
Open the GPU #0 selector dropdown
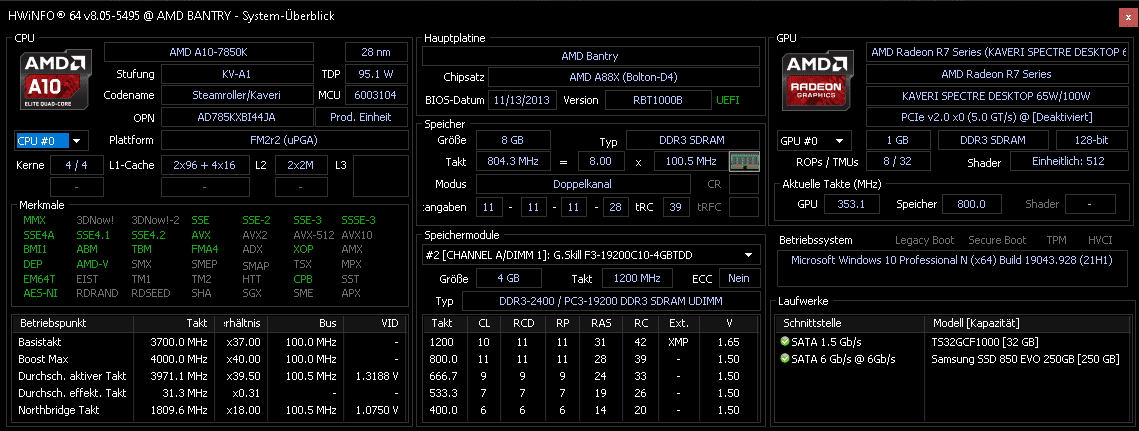[x=814, y=140]
